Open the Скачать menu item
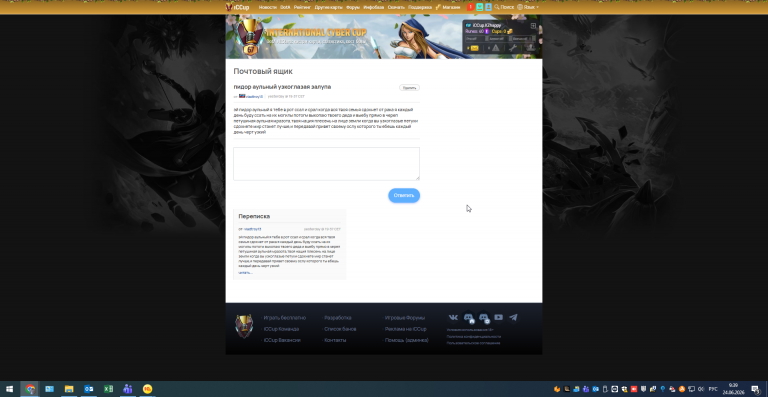This screenshot has height=397, width=768. pos(396,7)
